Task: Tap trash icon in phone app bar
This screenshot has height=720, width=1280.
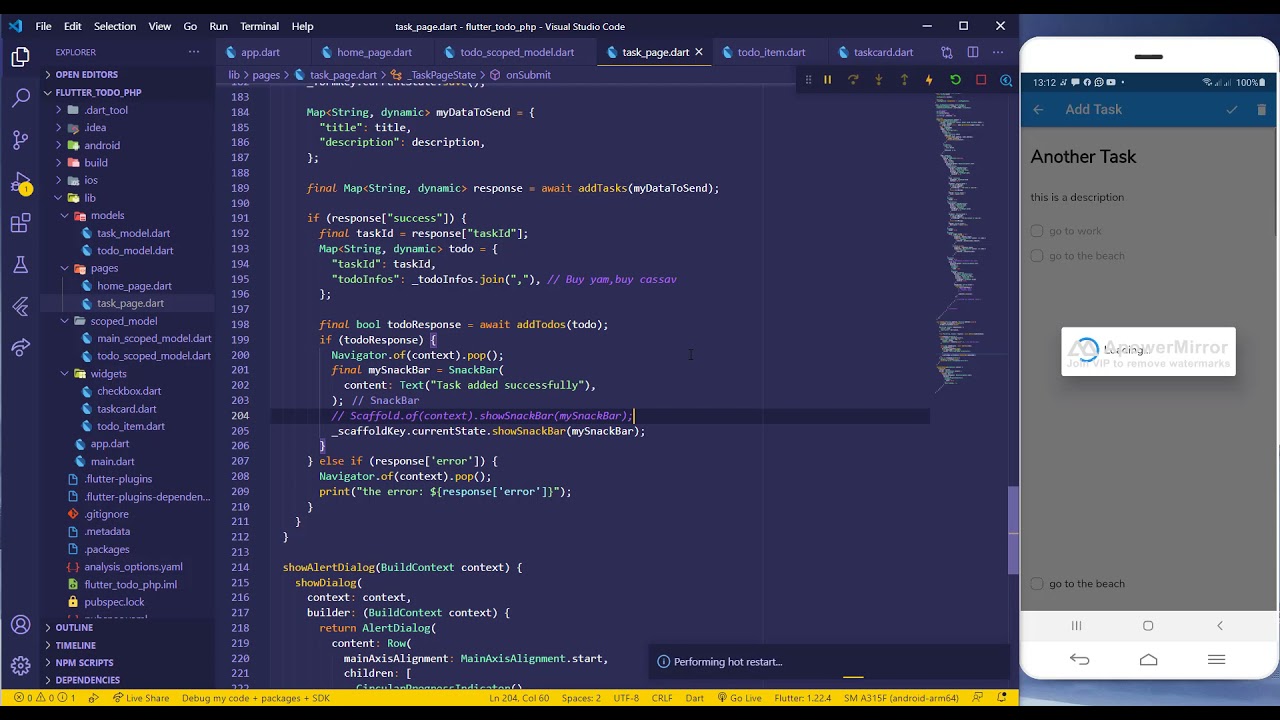Action: click(1261, 110)
